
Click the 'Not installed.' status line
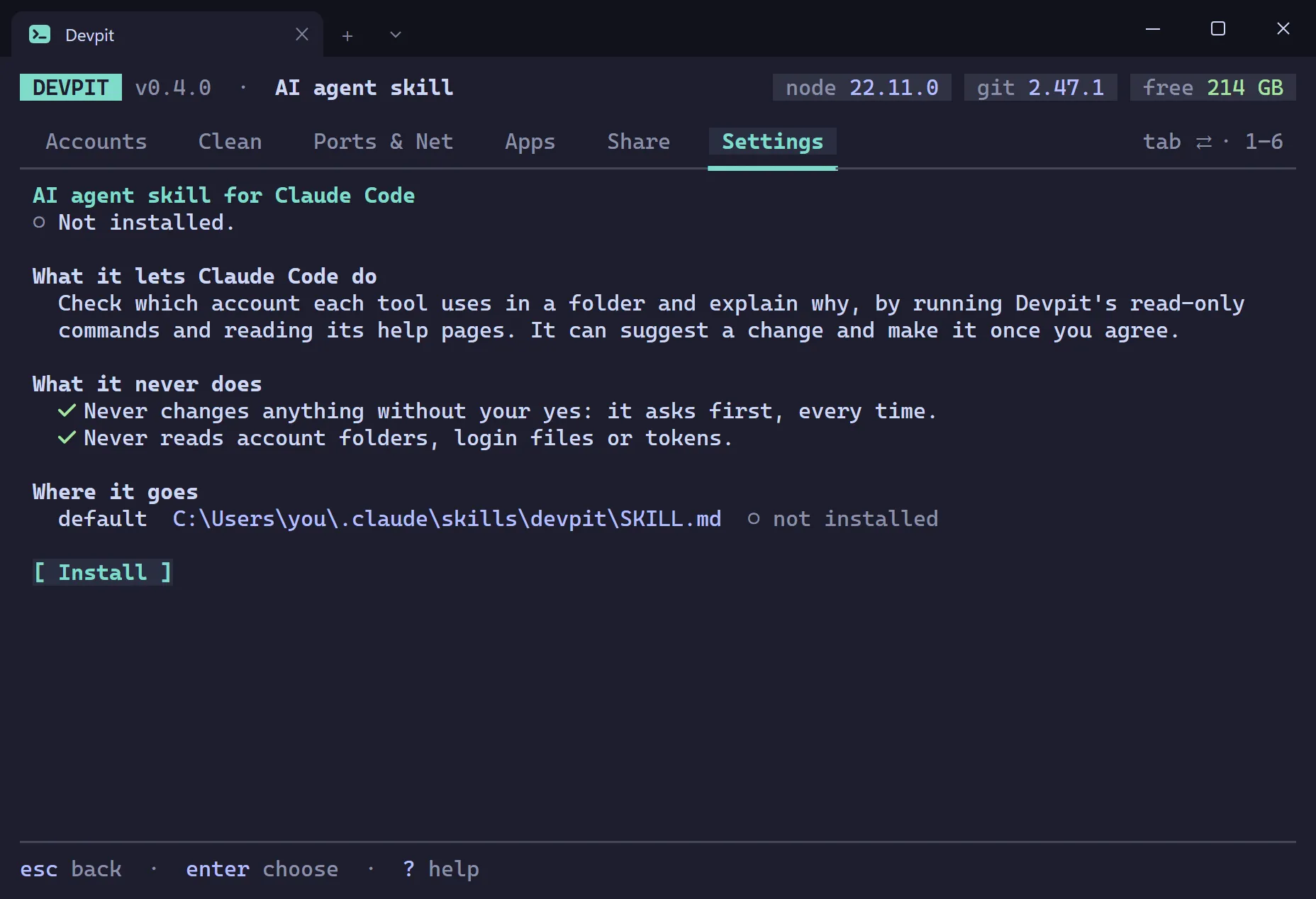pyautogui.click(x=133, y=223)
